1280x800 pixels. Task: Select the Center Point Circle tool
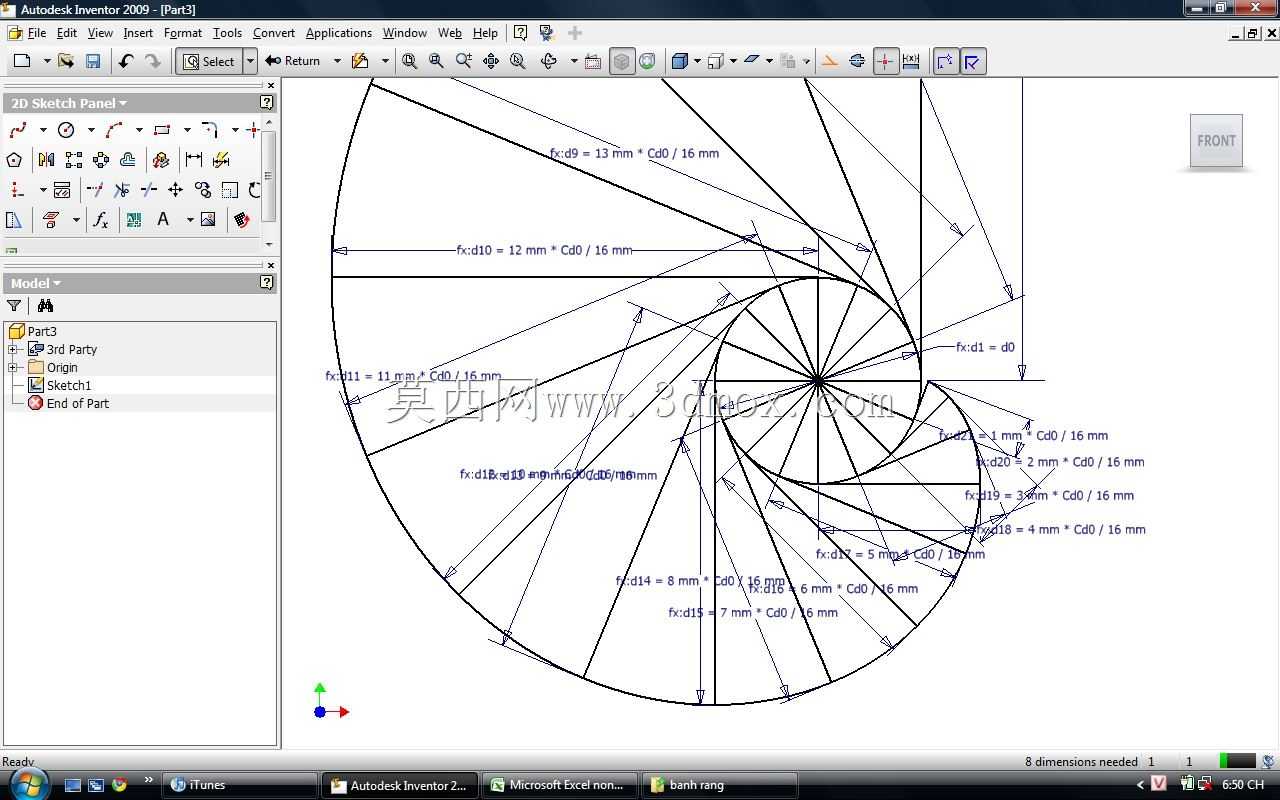[66, 130]
